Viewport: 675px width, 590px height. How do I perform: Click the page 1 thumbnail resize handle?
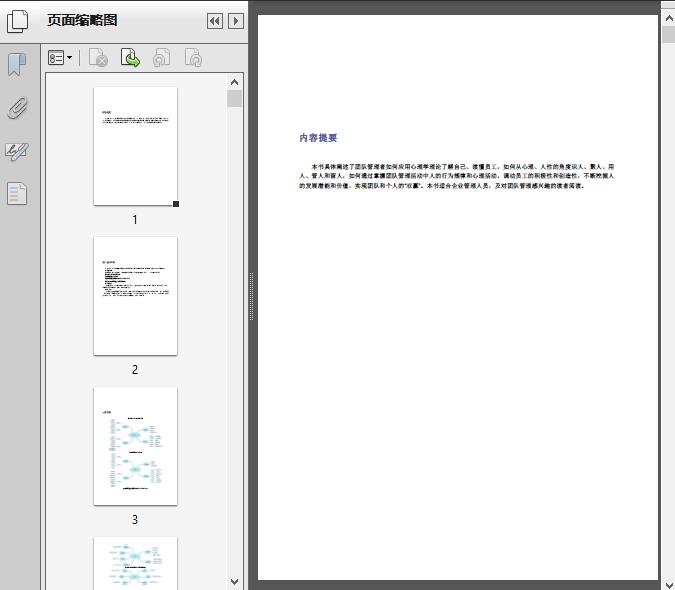176,204
